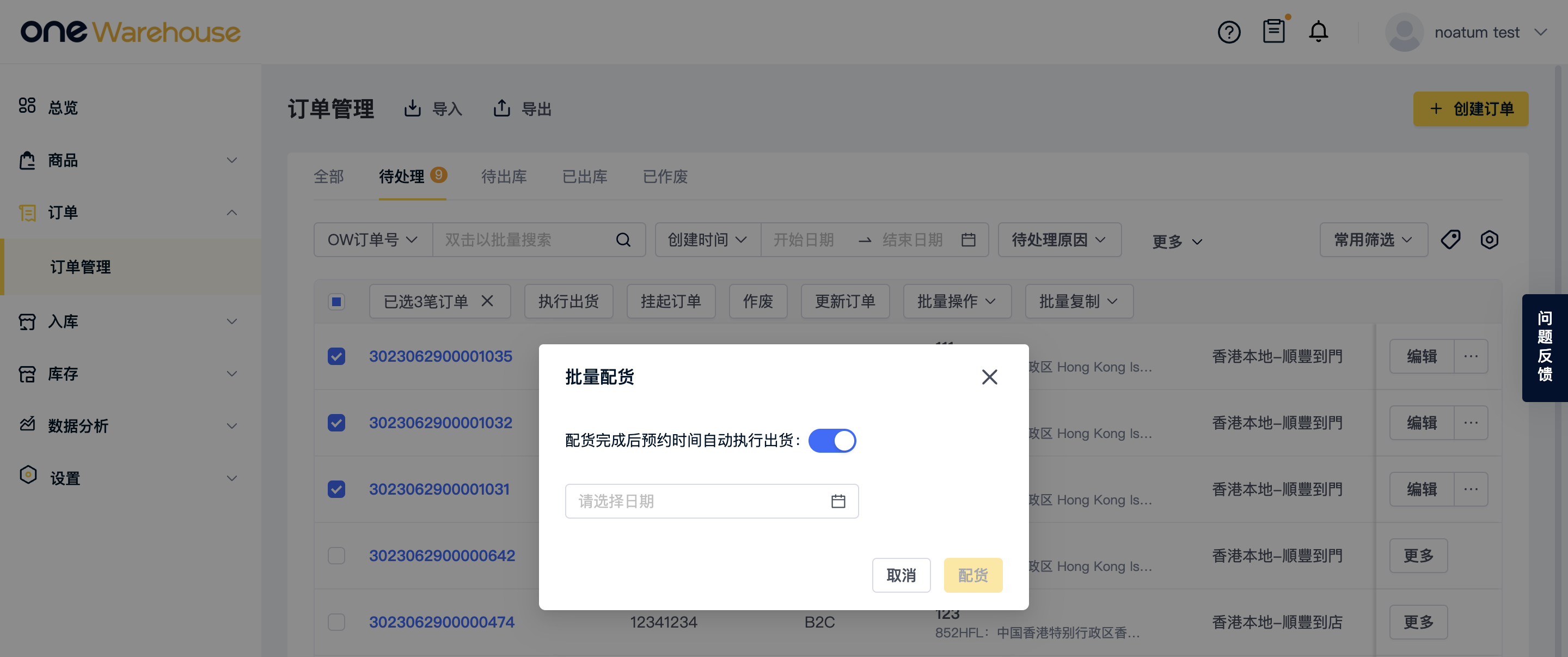Screen dimensions: 1568x657
Task: Switch to the 已作废 tab
Action: coord(665,177)
